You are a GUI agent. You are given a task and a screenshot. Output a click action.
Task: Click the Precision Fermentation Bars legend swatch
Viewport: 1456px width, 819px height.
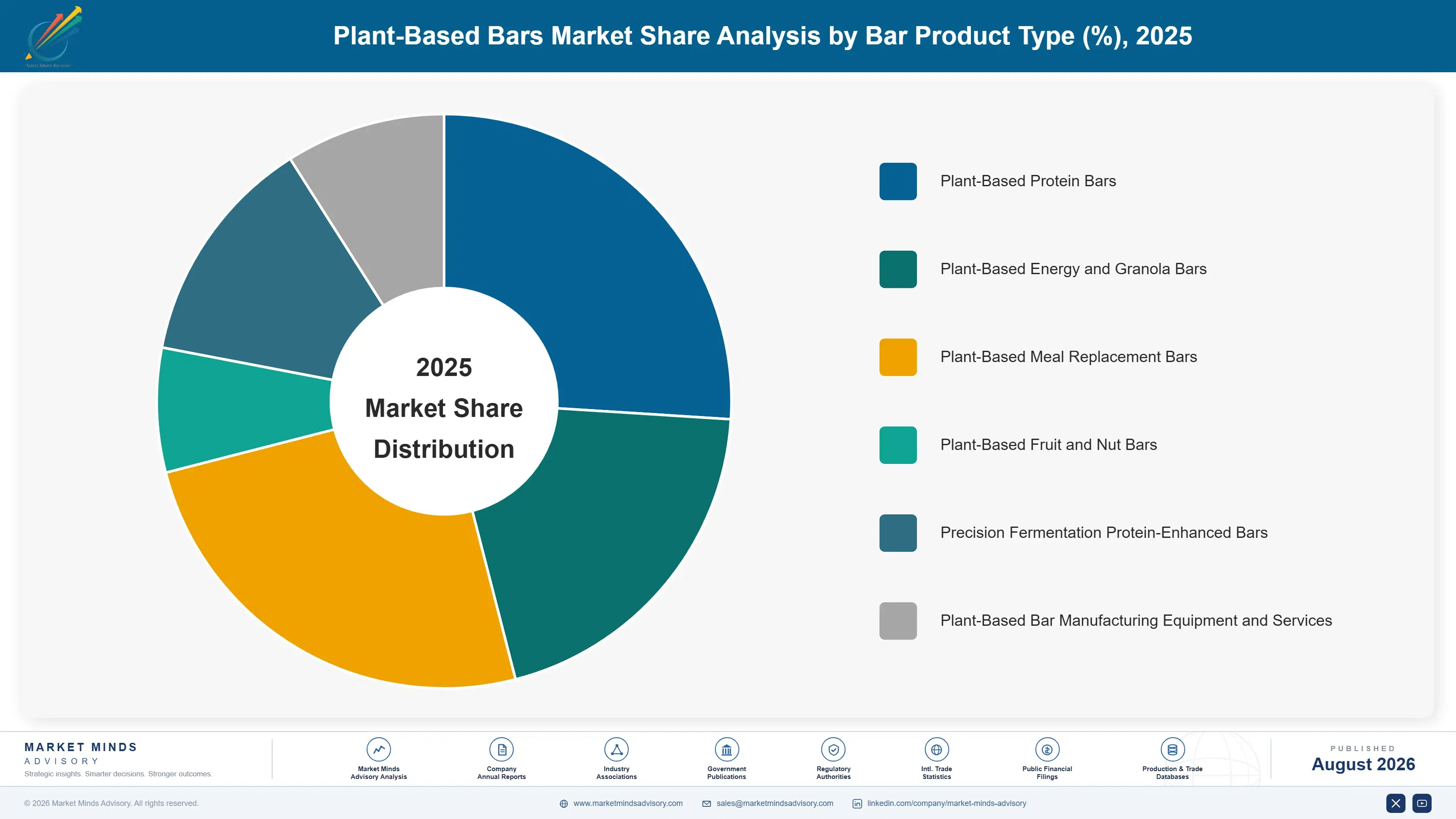tap(898, 533)
